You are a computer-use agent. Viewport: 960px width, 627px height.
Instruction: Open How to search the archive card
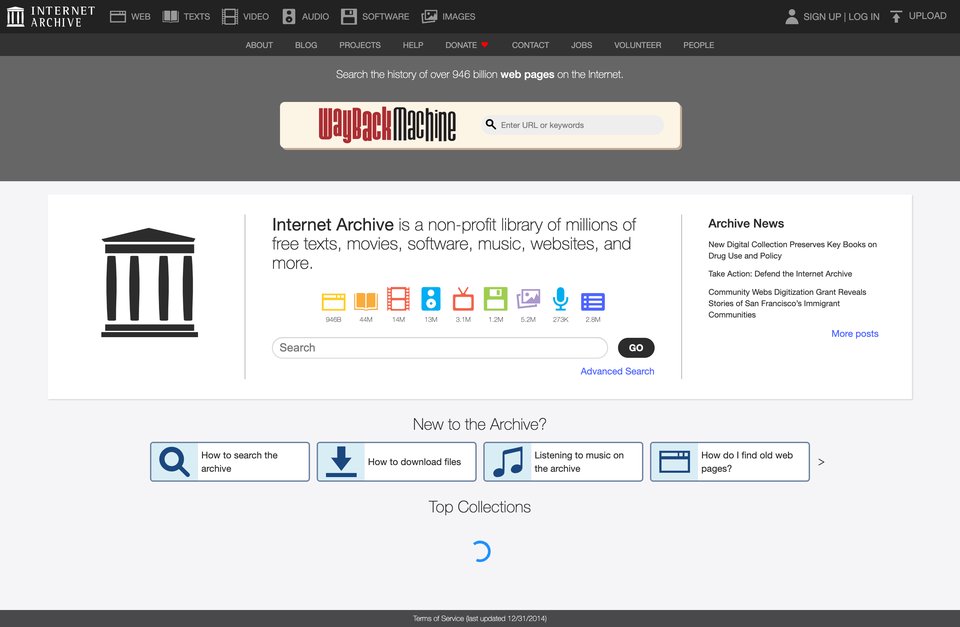point(230,462)
